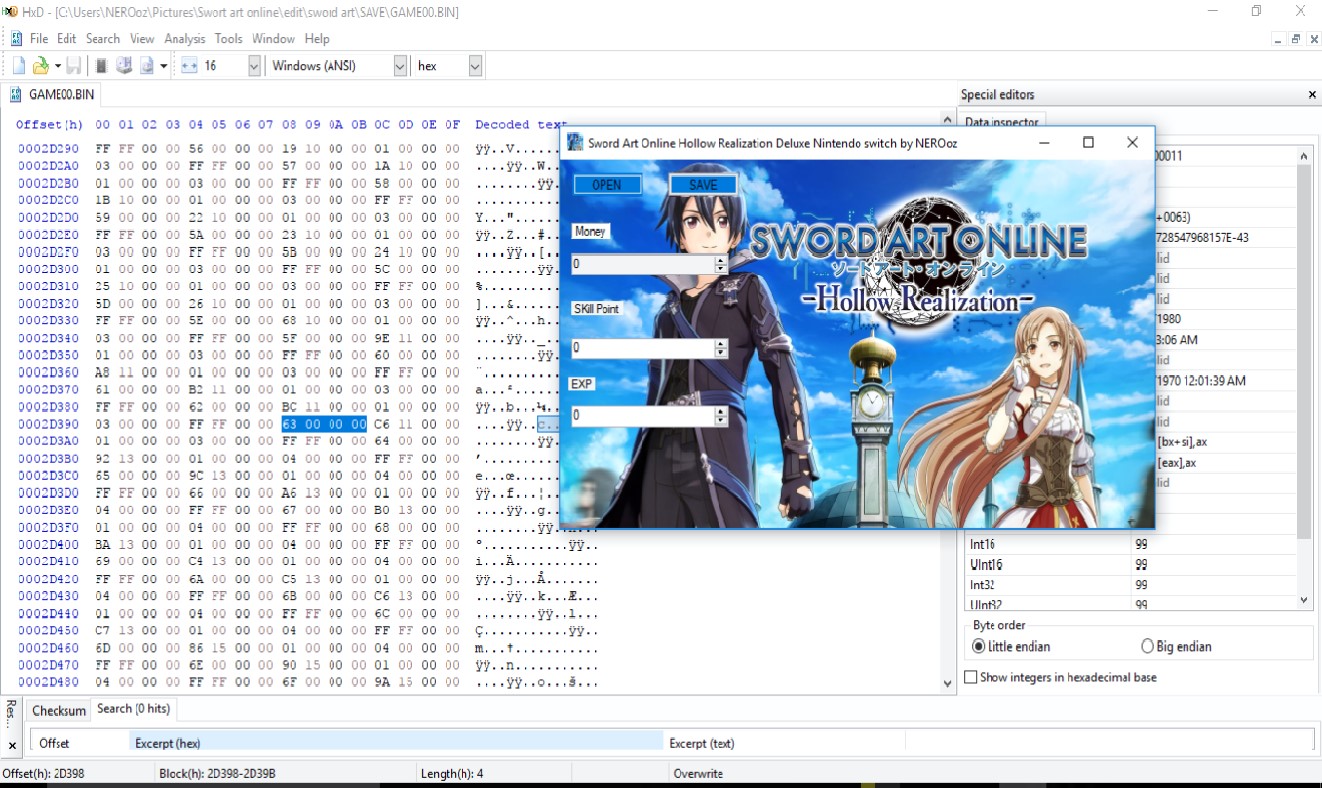Click the bytes-per-row width icon
Screen dimensions: 1322x788
click(x=189, y=66)
